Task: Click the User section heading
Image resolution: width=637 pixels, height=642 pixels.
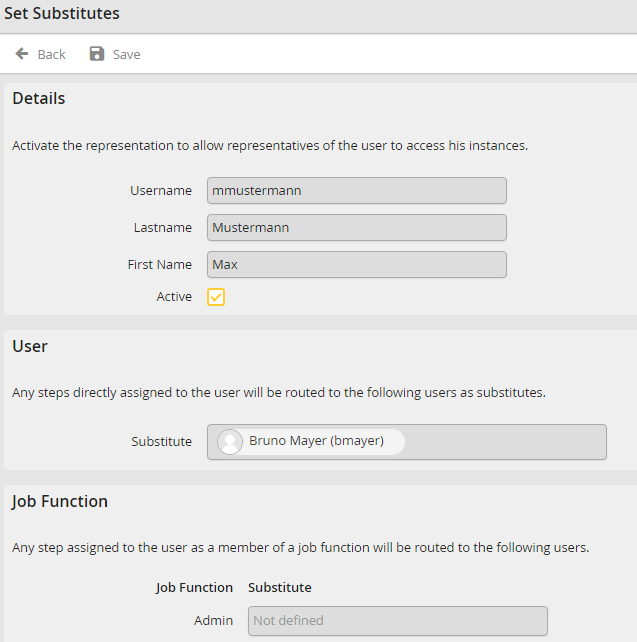Action: click(30, 347)
